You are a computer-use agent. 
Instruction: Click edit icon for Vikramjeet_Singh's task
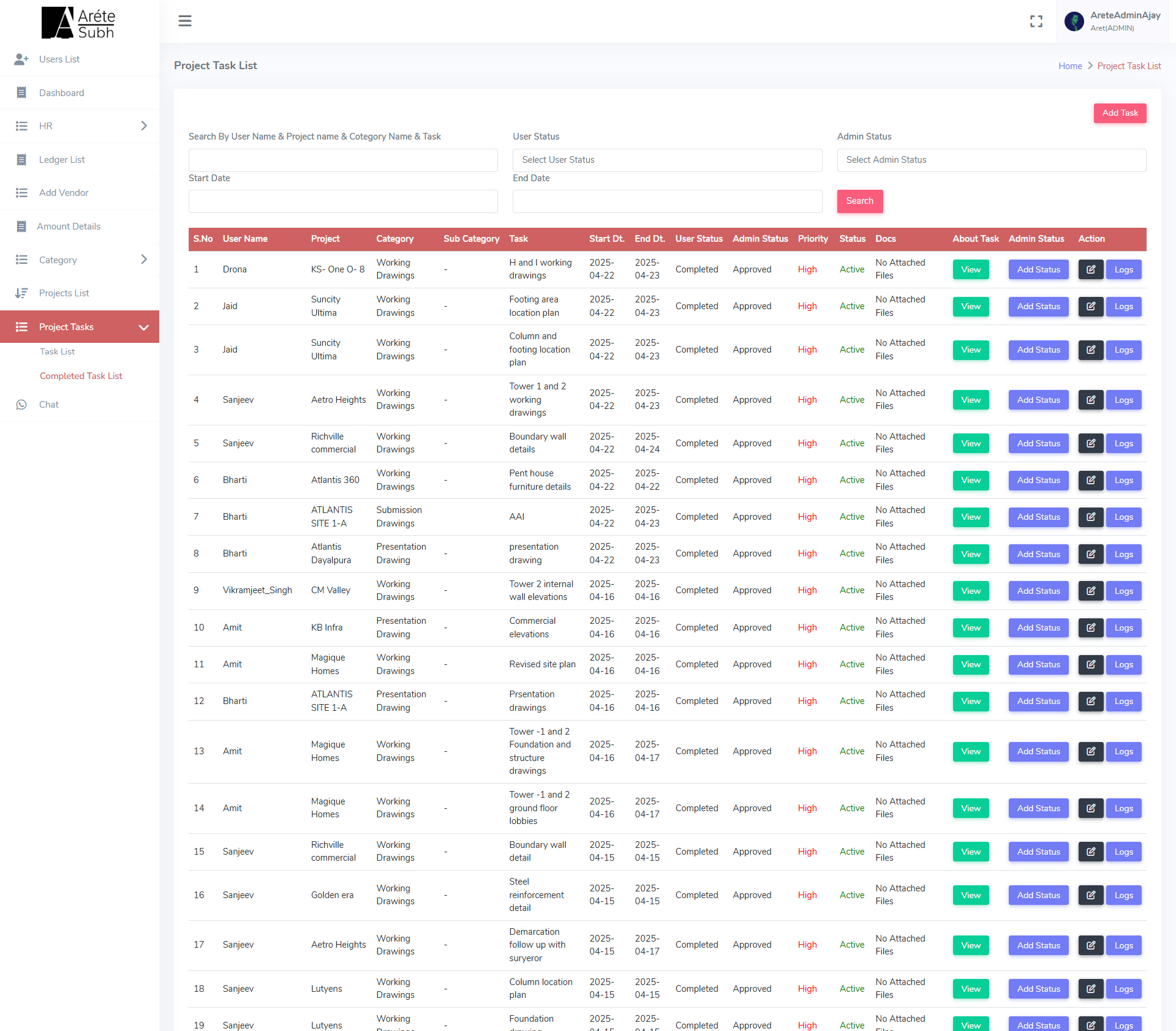point(1090,591)
